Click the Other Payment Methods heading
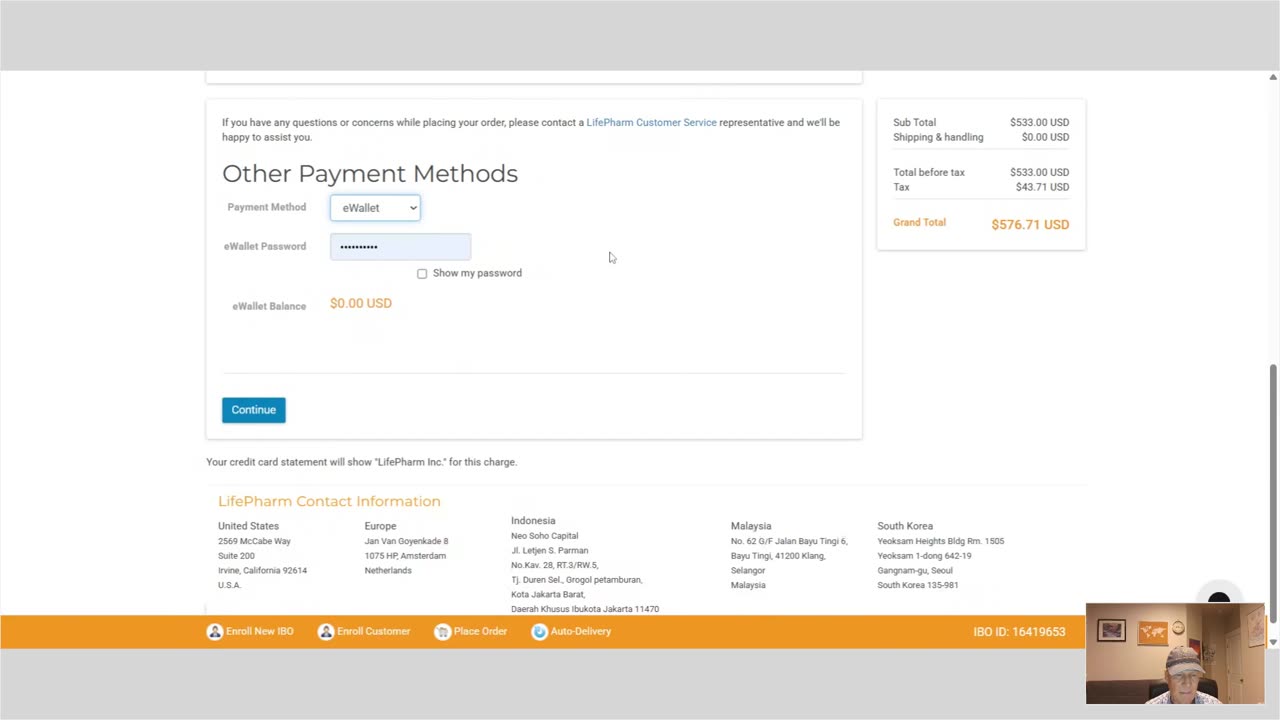This screenshot has height=720, width=1280. tap(370, 174)
